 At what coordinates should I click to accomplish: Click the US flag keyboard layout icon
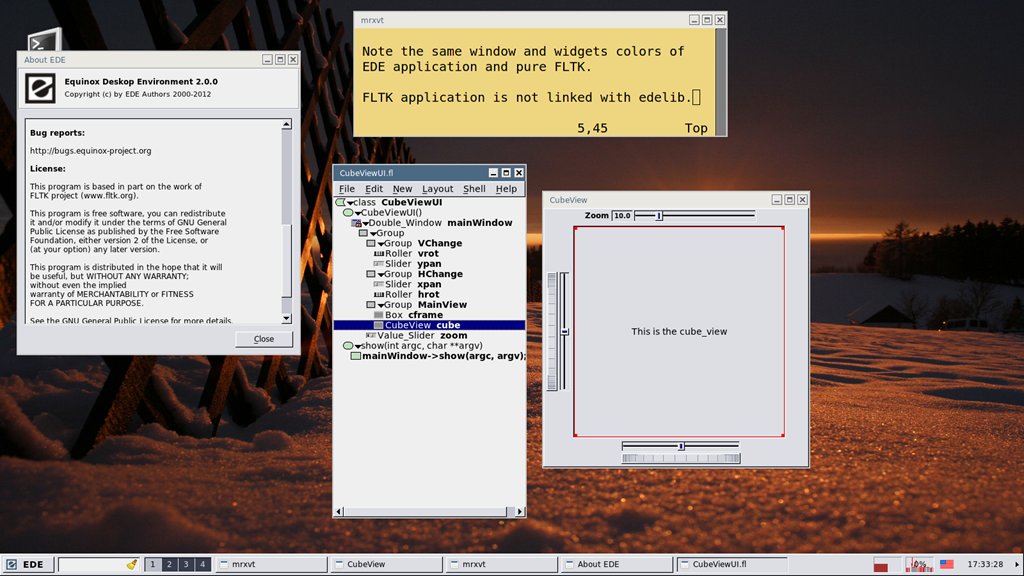tap(946, 564)
